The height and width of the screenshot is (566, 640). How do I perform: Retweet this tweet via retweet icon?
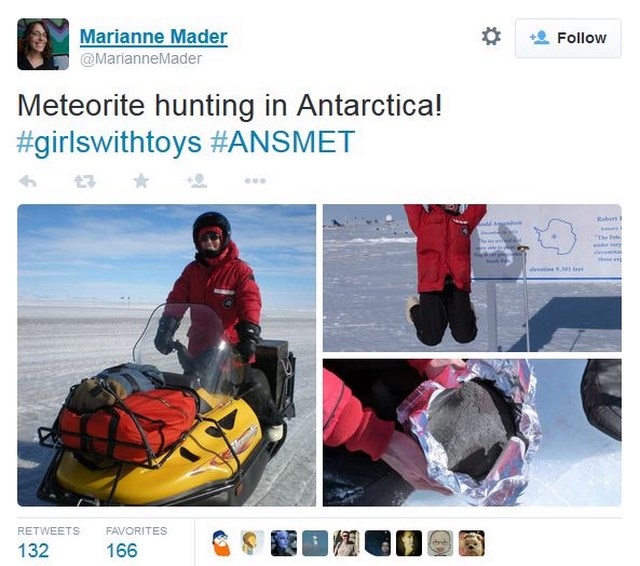point(85,181)
